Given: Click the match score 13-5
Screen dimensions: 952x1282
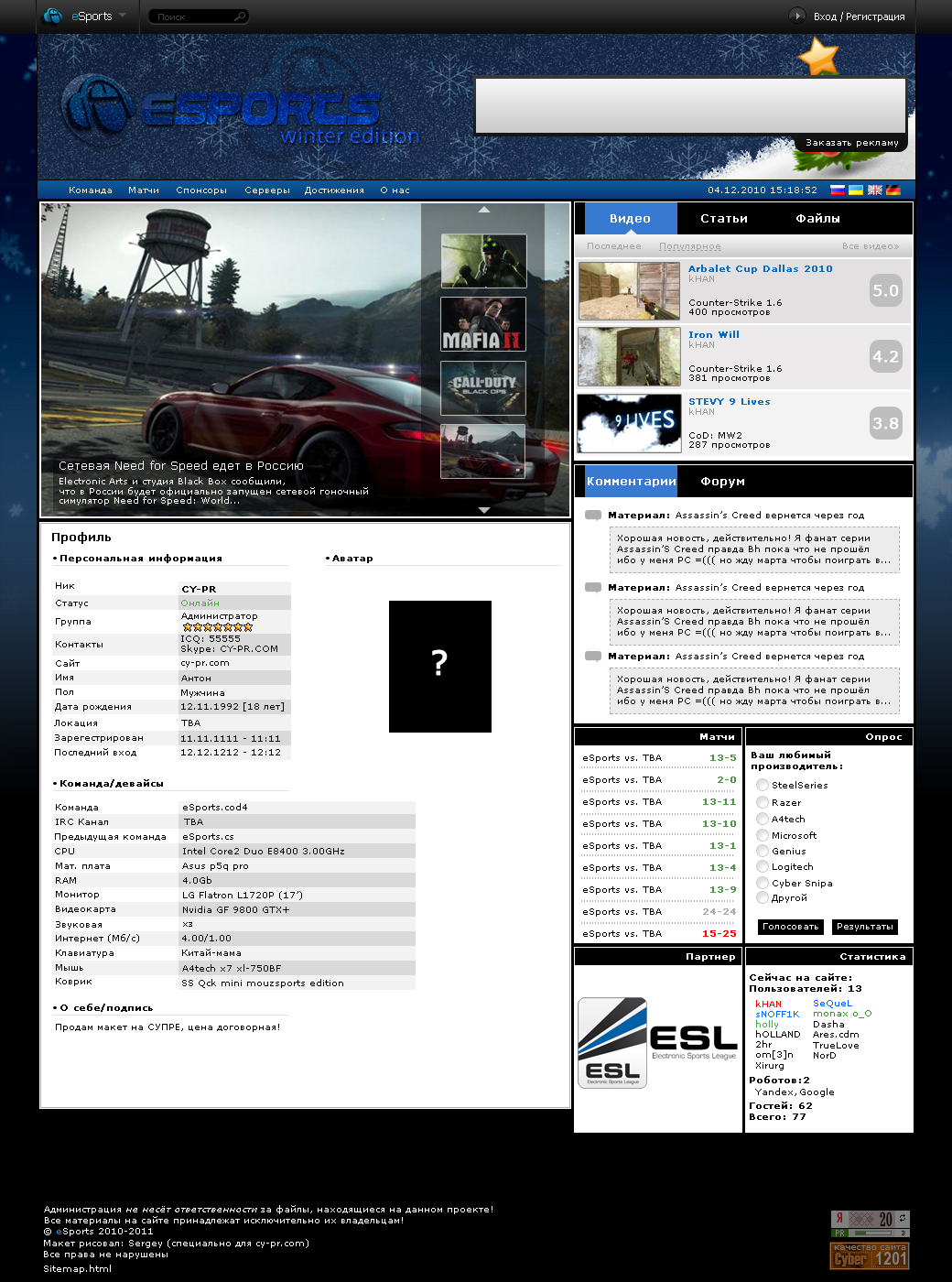Looking at the screenshot, I should pyautogui.click(x=723, y=758).
